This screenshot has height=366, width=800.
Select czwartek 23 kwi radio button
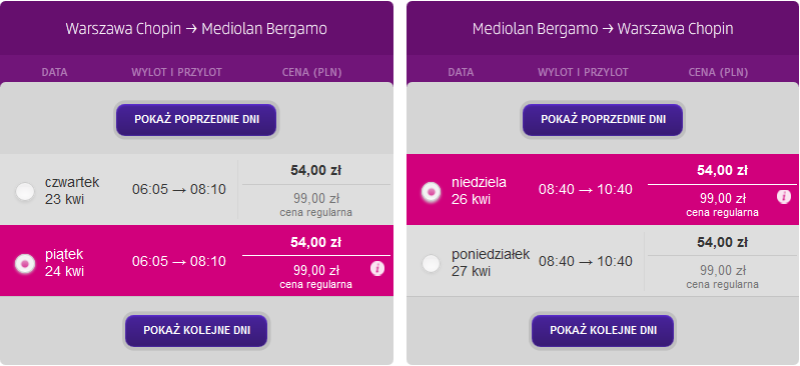[24, 191]
